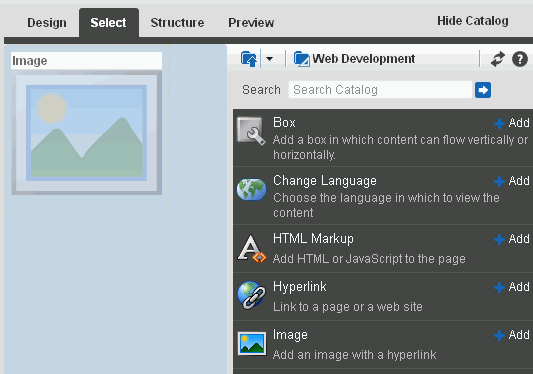The height and width of the screenshot is (374, 533).
Task: Select the Hyperlink entry title
Action: coord(299,287)
